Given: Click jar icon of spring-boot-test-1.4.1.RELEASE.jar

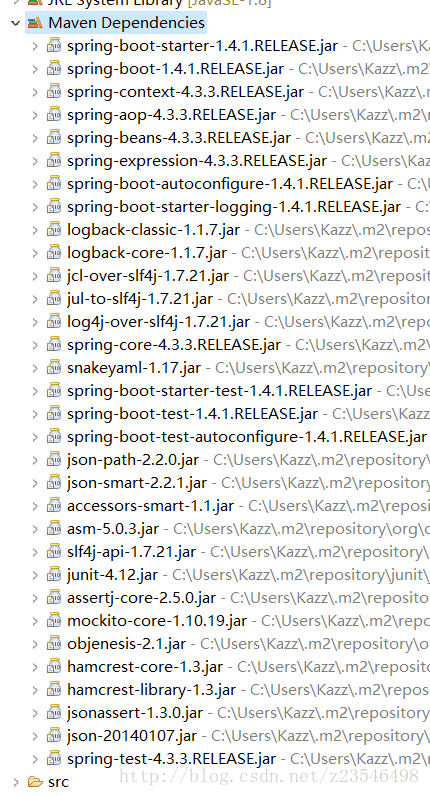Looking at the screenshot, I should (x=54, y=414).
